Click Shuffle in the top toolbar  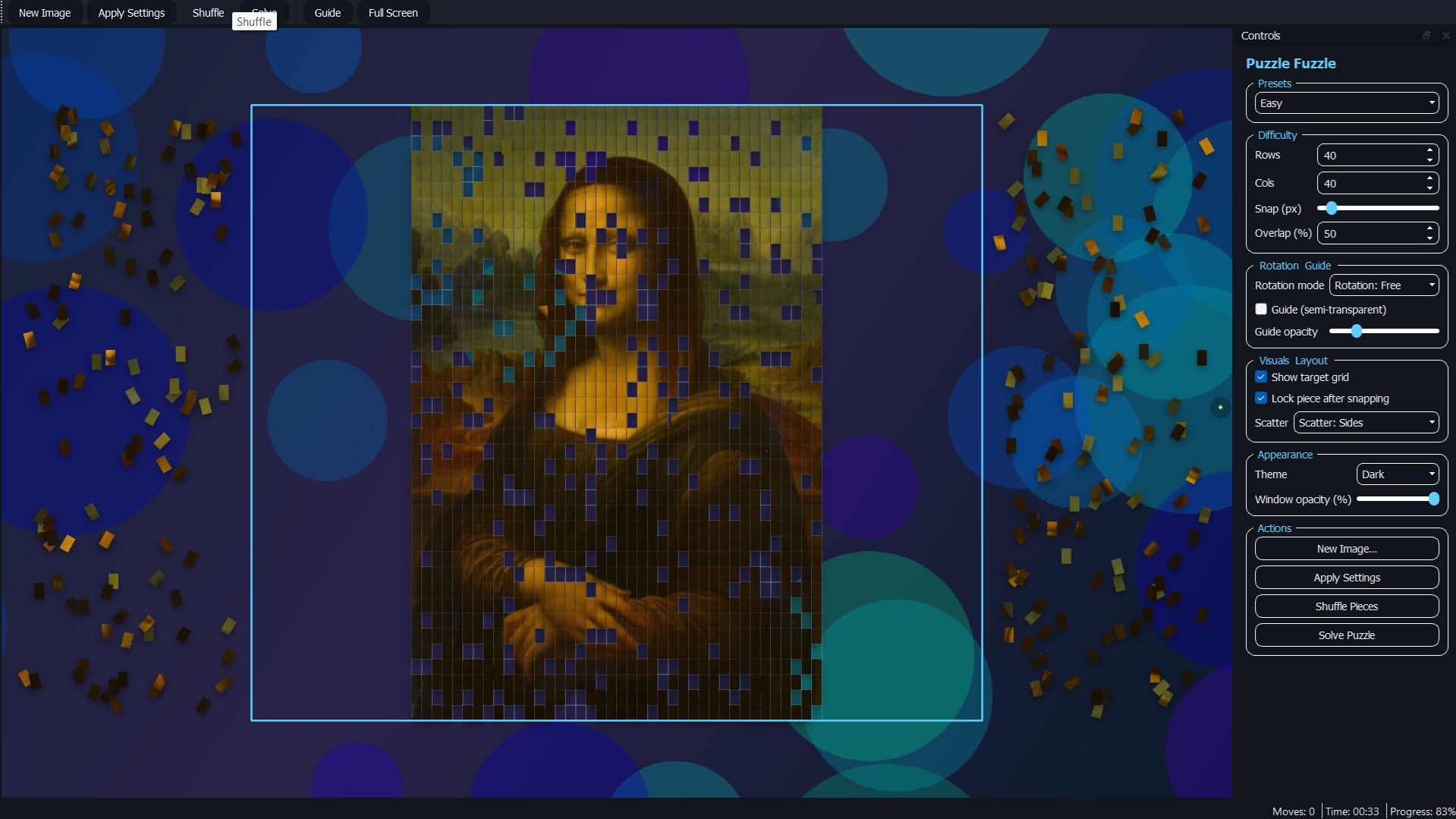(208, 13)
